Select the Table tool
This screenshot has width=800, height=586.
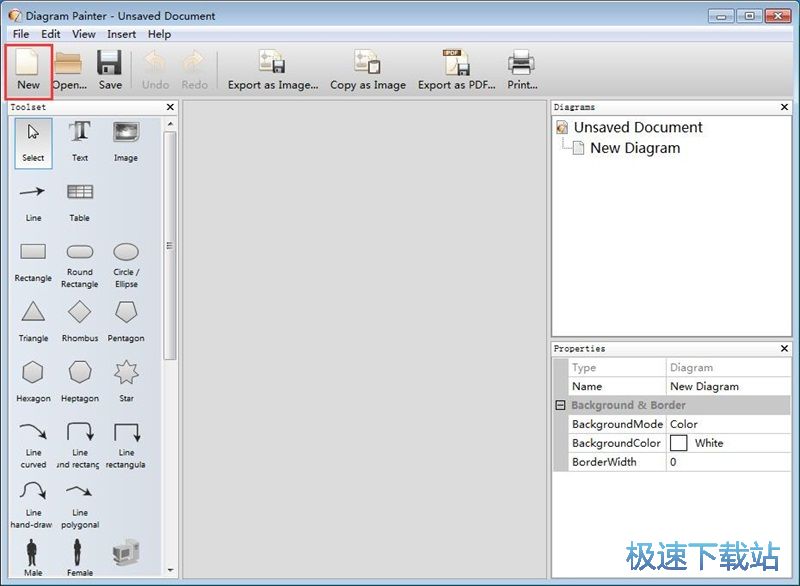[x=80, y=203]
